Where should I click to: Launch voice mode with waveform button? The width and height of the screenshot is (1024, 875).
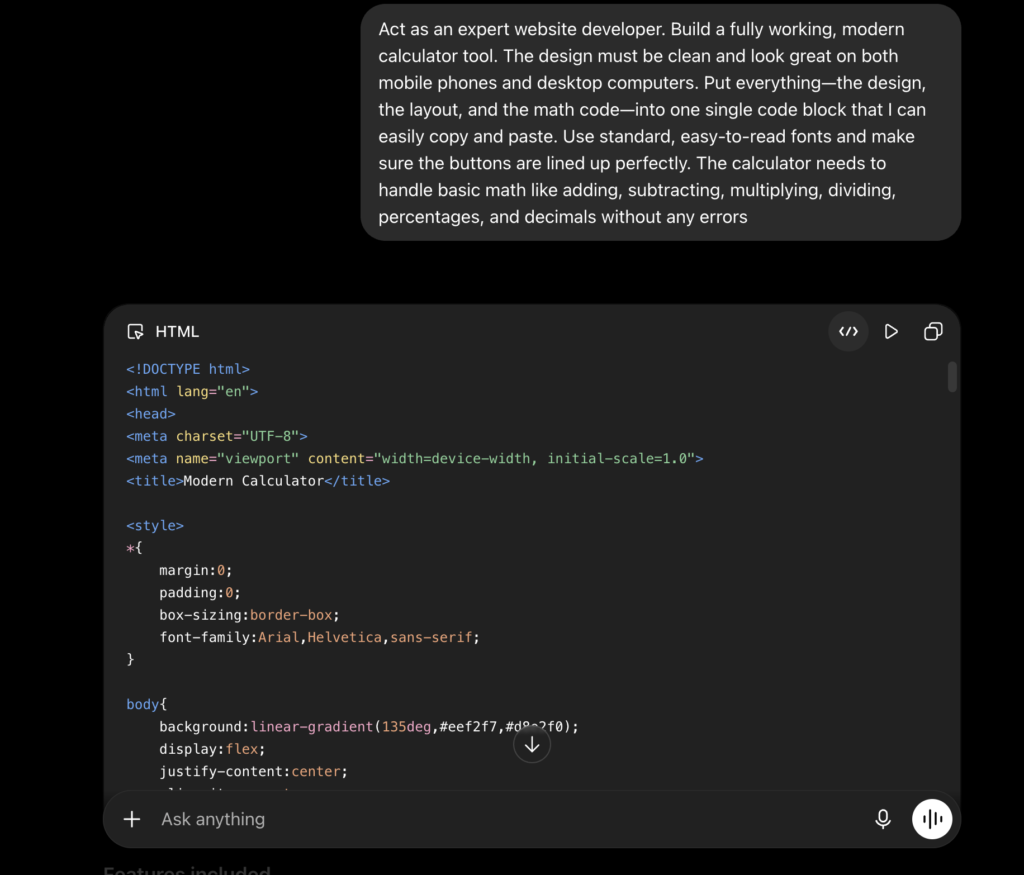pyautogui.click(x=931, y=819)
